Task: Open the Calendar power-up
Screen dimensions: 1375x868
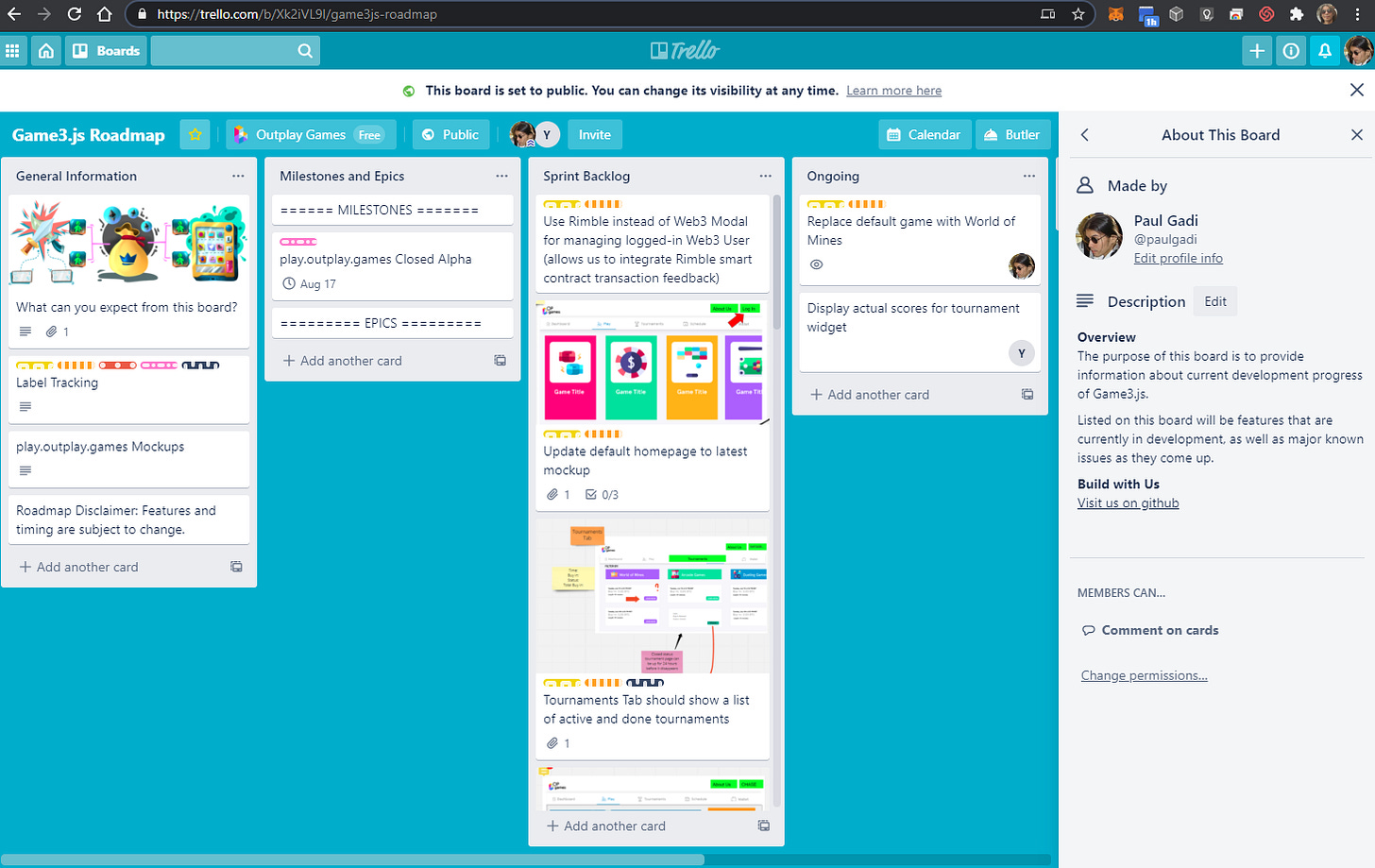Action: tap(924, 135)
